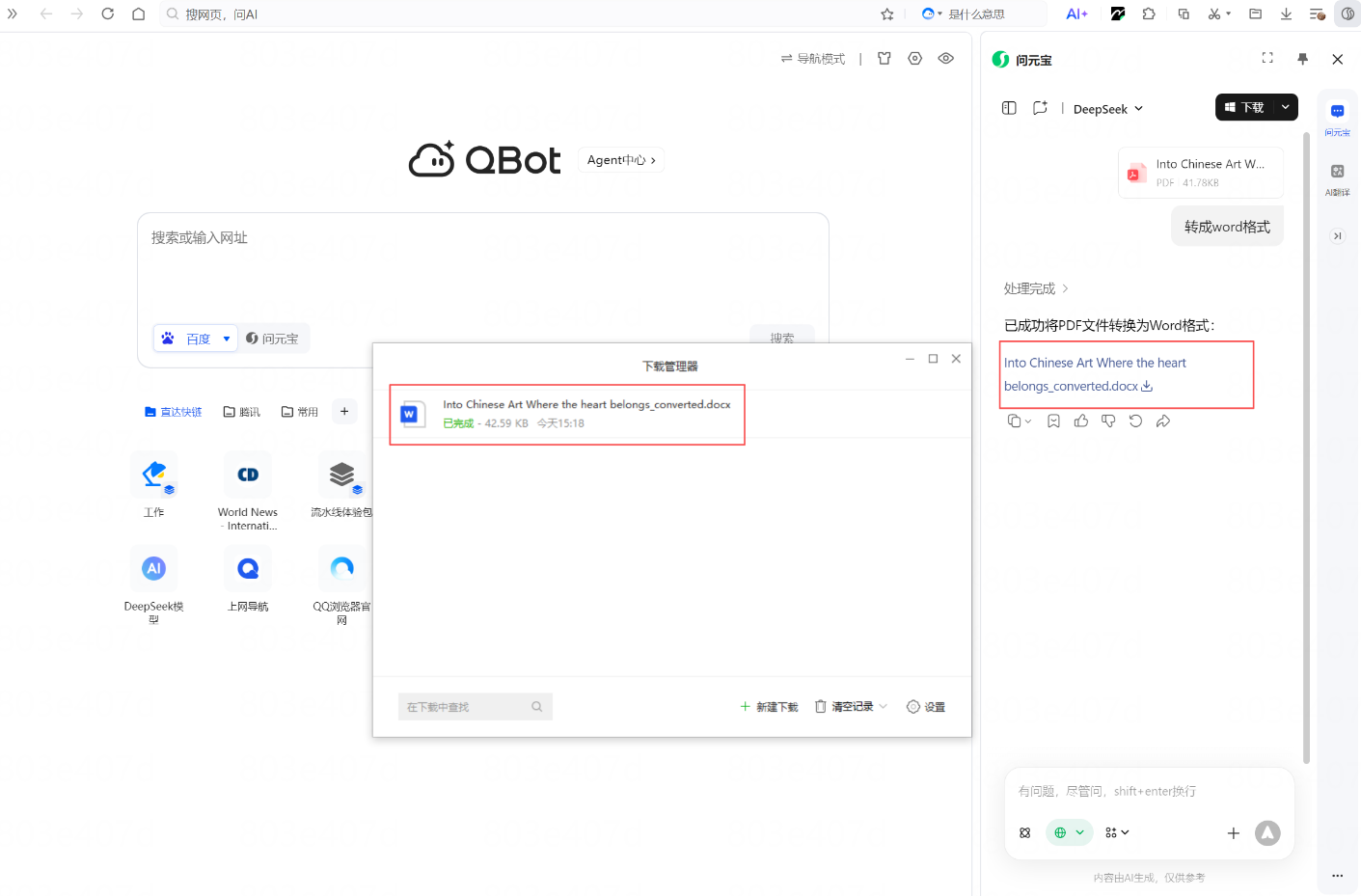Click the 在下载中查找 search box
The height and width of the screenshot is (896, 1361).
pyautogui.click(x=465, y=707)
